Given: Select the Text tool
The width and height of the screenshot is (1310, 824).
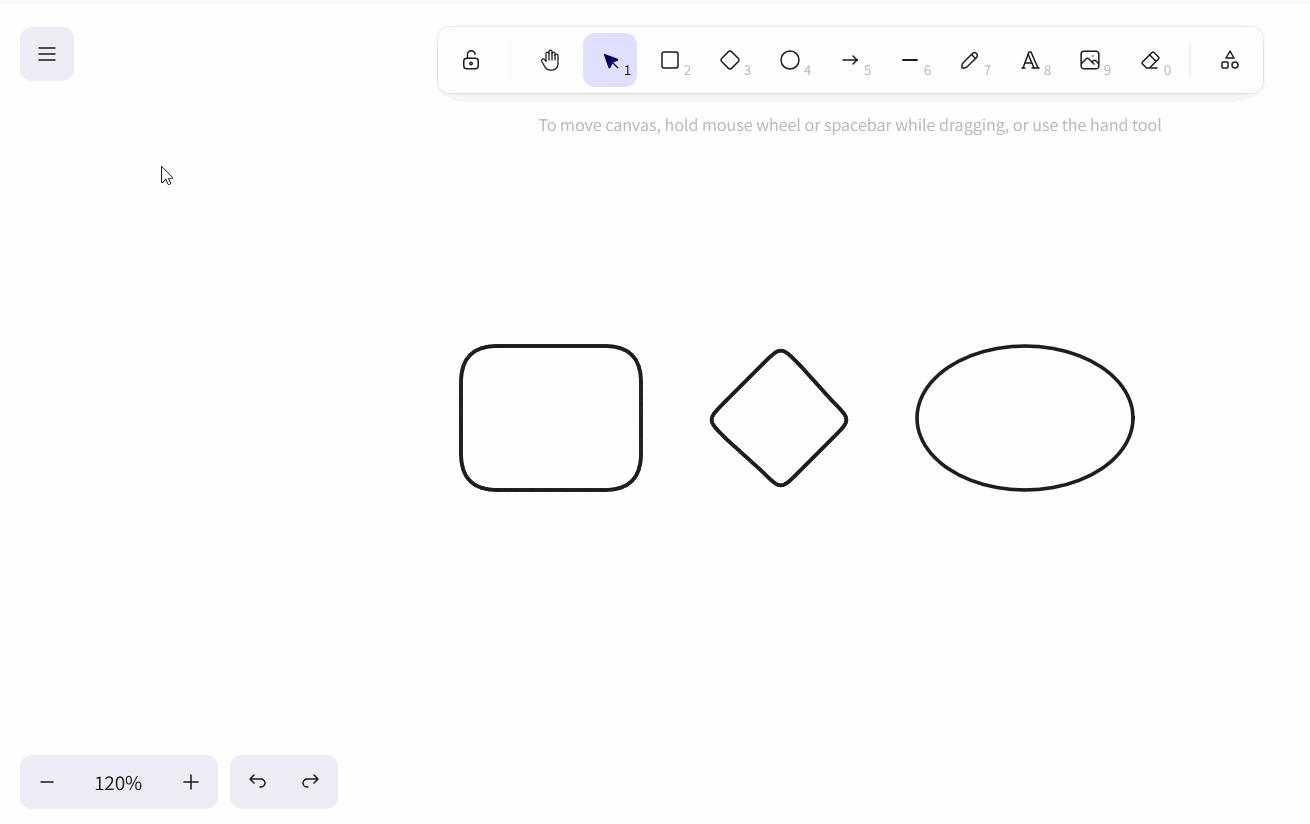Looking at the screenshot, I should click(x=1030, y=60).
